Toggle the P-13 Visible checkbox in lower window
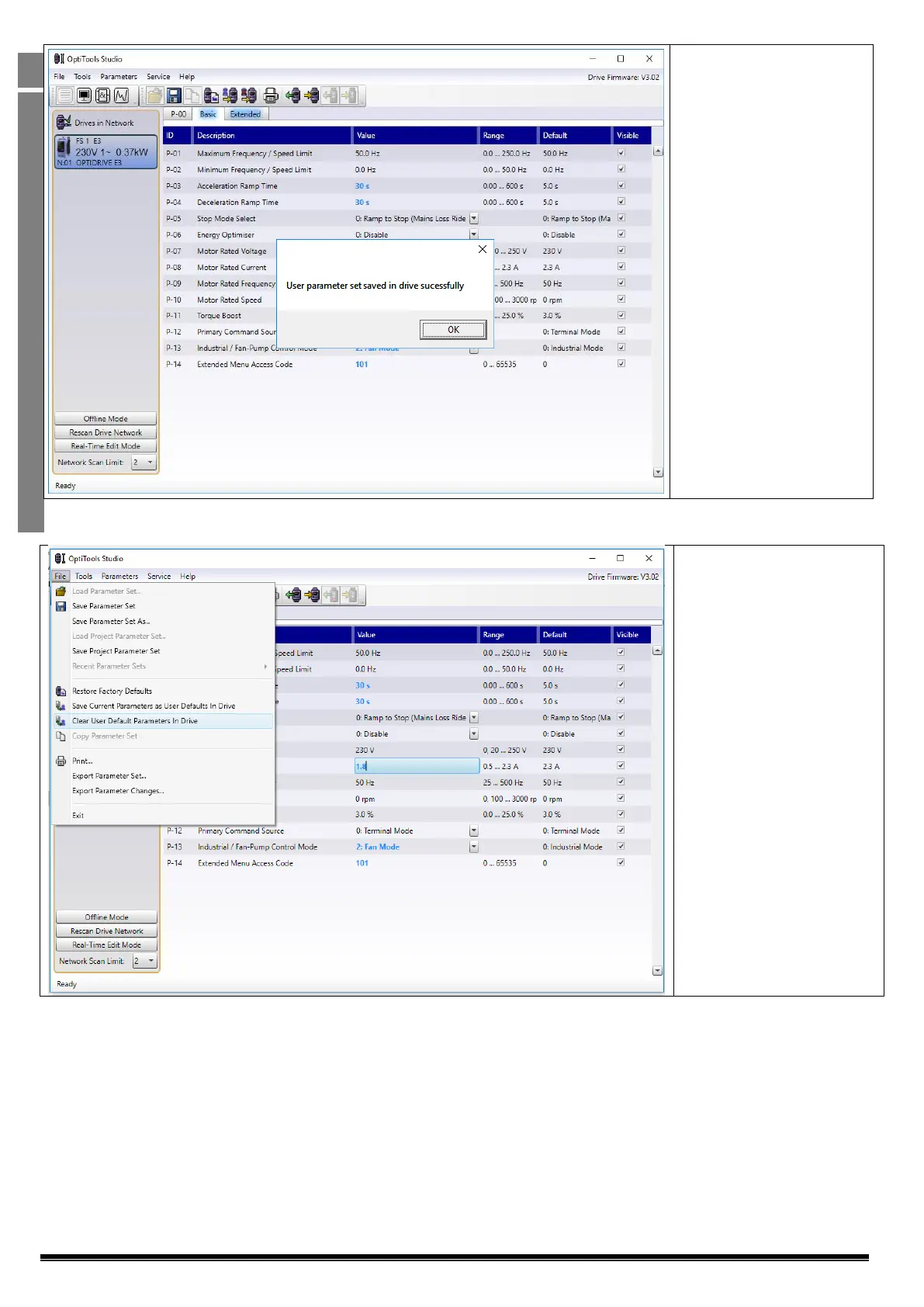This screenshot has width=924, height=1307. pyautogui.click(x=621, y=846)
